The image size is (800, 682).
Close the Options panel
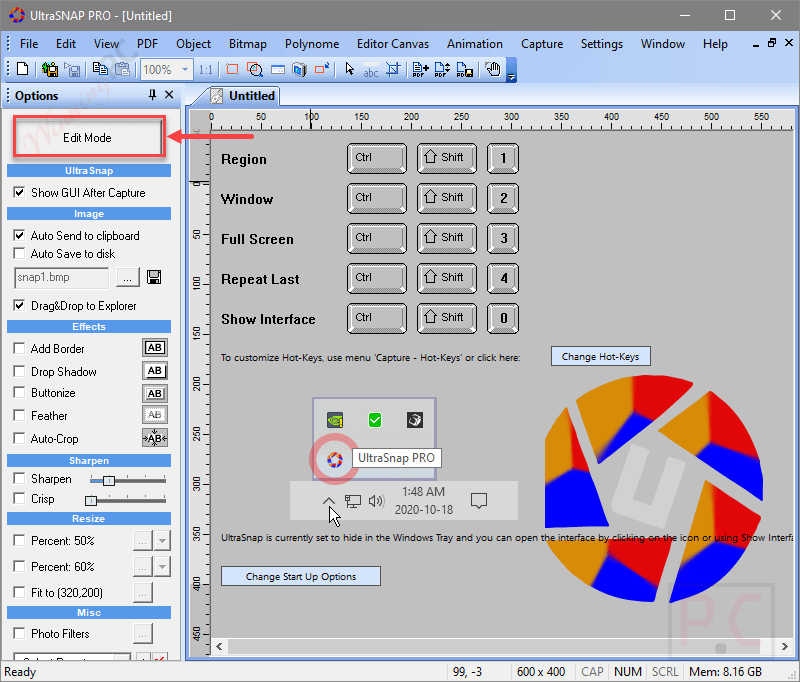pyautogui.click(x=169, y=95)
